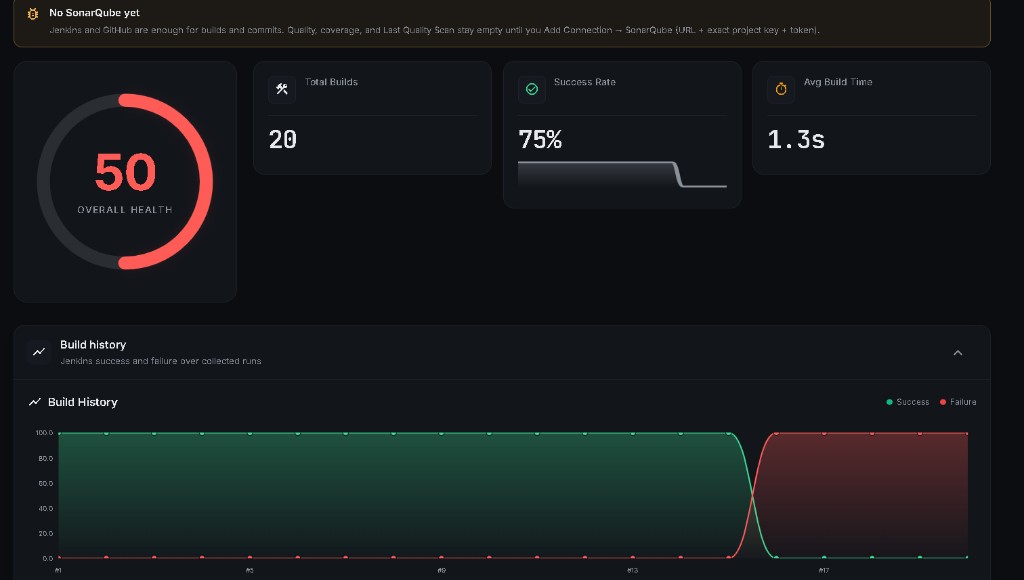Click the #9 build label on x-axis

441,570
